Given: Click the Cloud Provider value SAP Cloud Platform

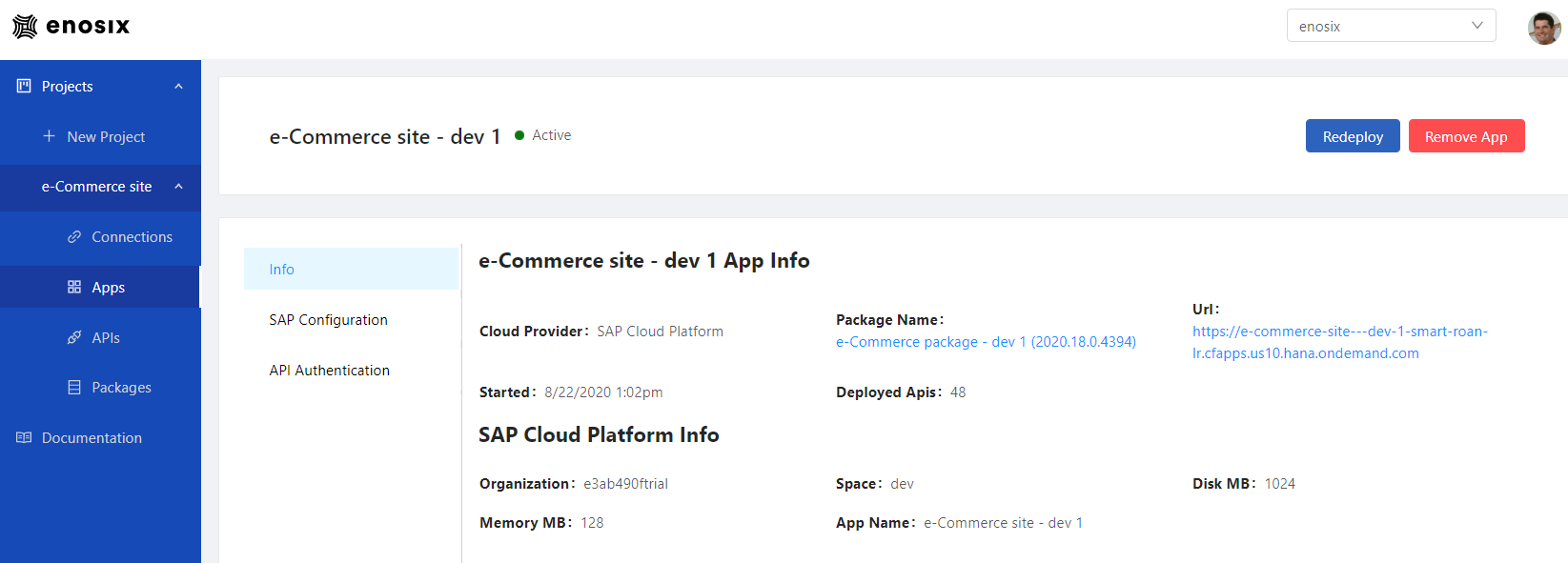Looking at the screenshot, I should (660, 332).
